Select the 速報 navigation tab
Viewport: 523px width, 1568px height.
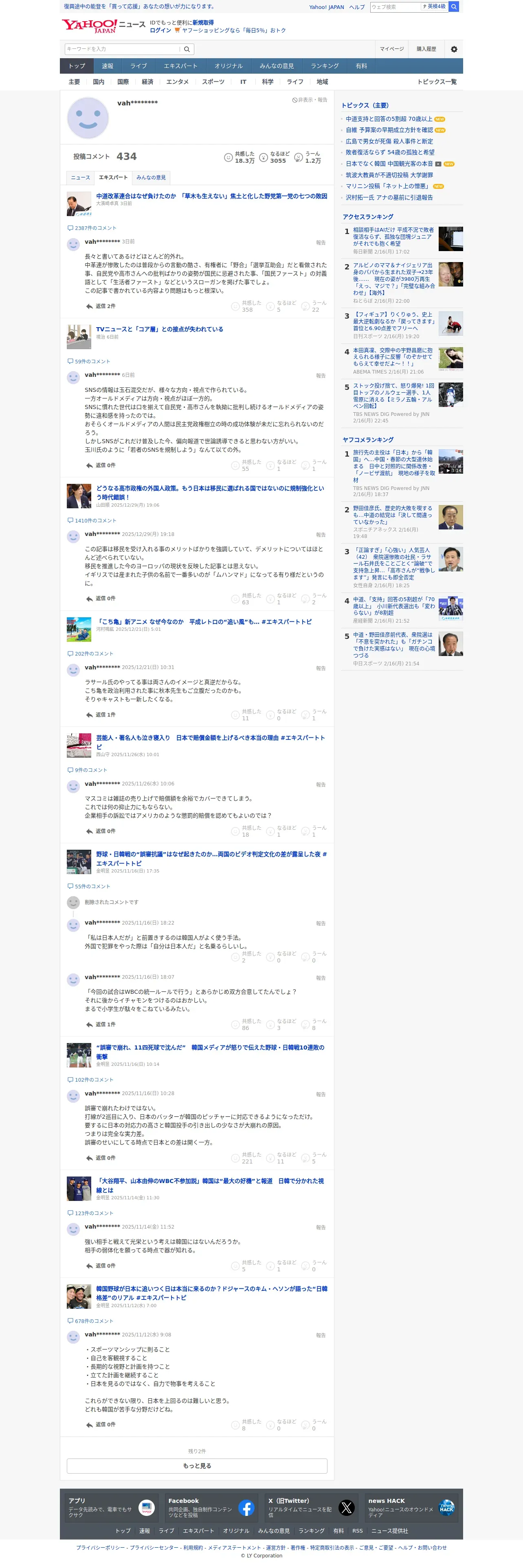(x=108, y=66)
